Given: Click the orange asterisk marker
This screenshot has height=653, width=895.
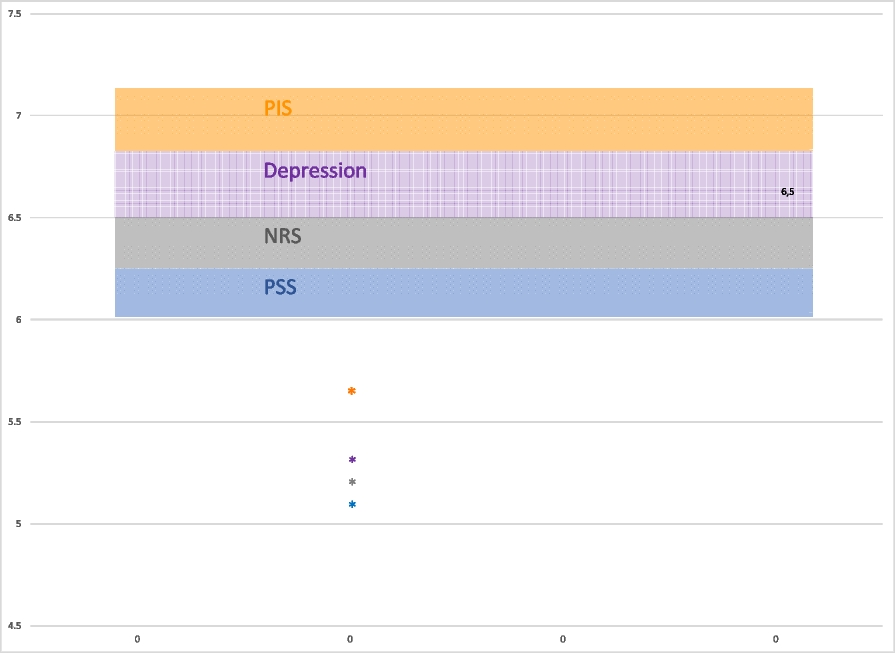Looking at the screenshot, I should click(351, 391).
